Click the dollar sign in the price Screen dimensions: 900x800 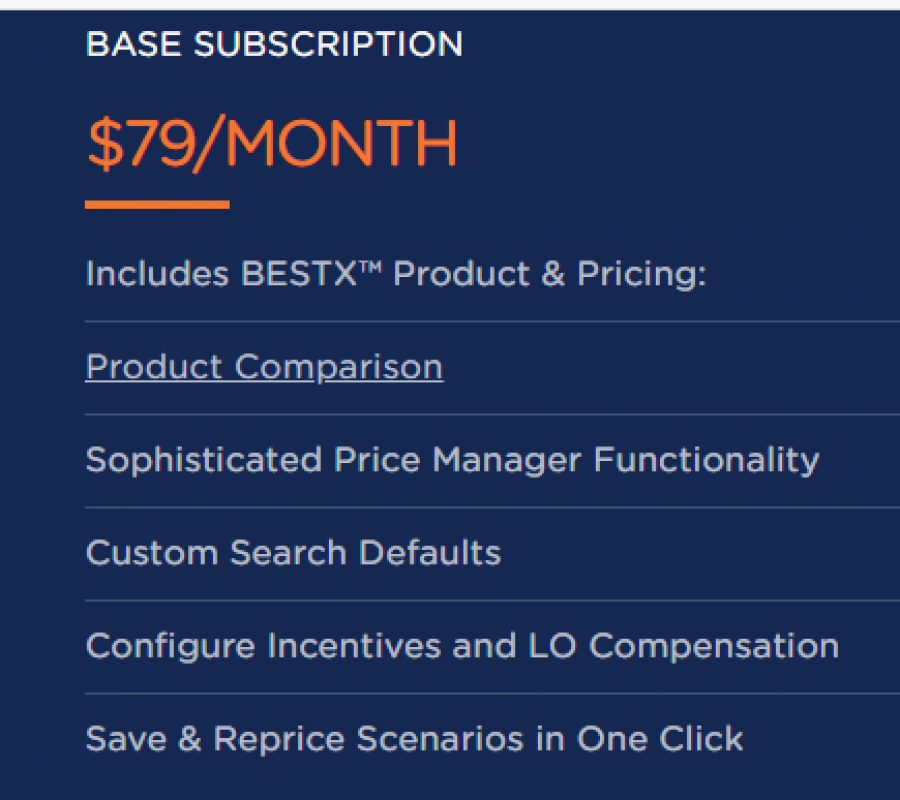[107, 142]
